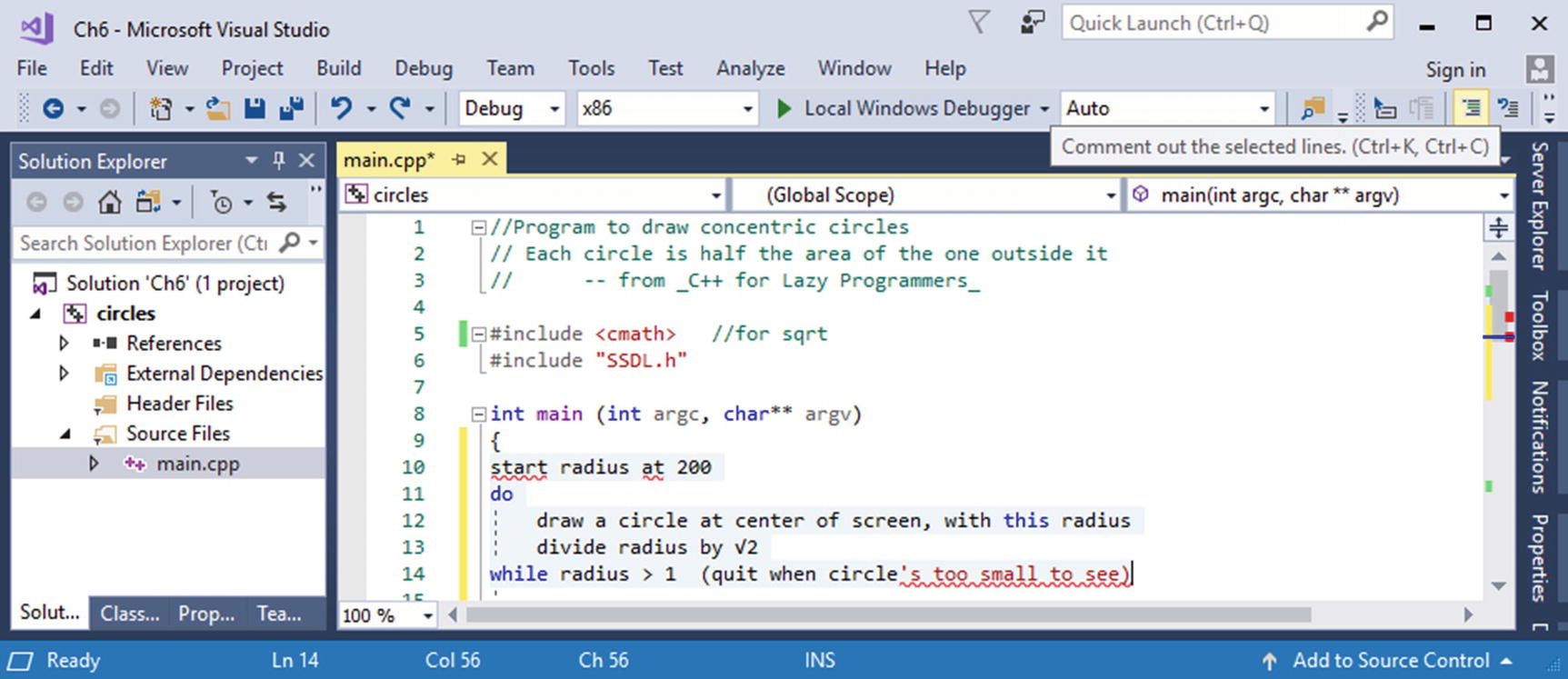Click Sign in link
The image size is (1568, 679).
coord(1455,70)
